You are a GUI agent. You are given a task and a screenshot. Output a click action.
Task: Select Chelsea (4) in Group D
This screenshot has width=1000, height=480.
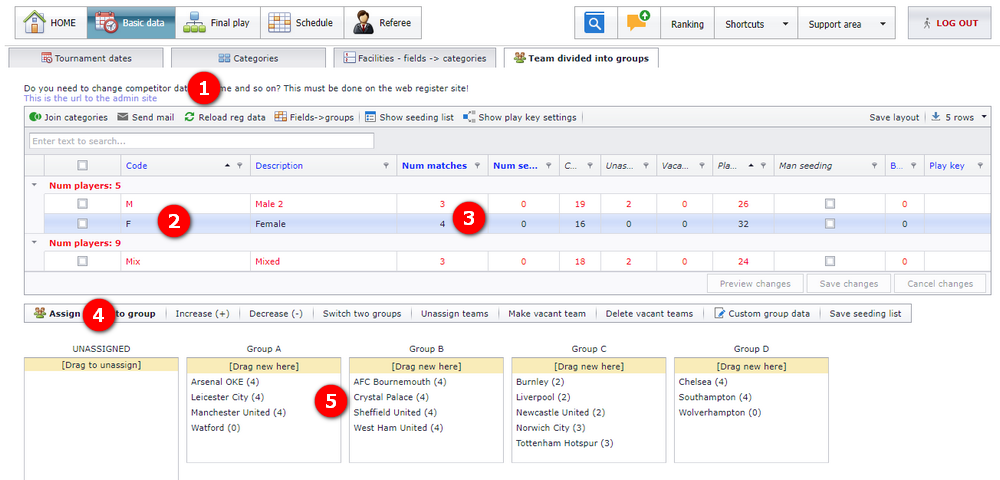(703, 382)
